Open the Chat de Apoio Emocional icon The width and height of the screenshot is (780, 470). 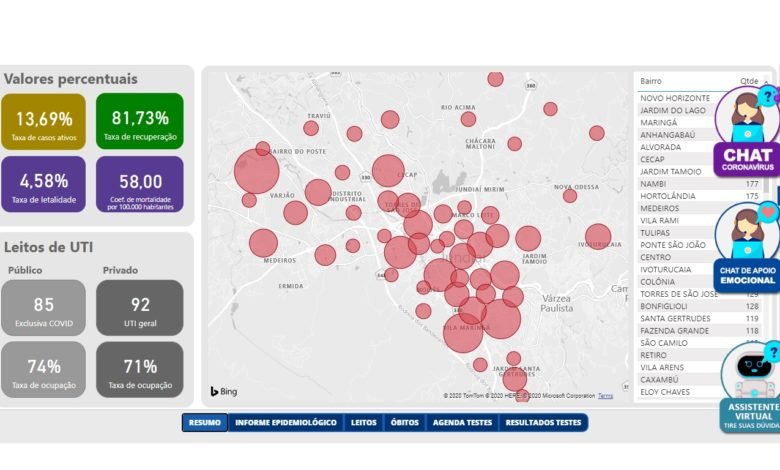pos(746,247)
